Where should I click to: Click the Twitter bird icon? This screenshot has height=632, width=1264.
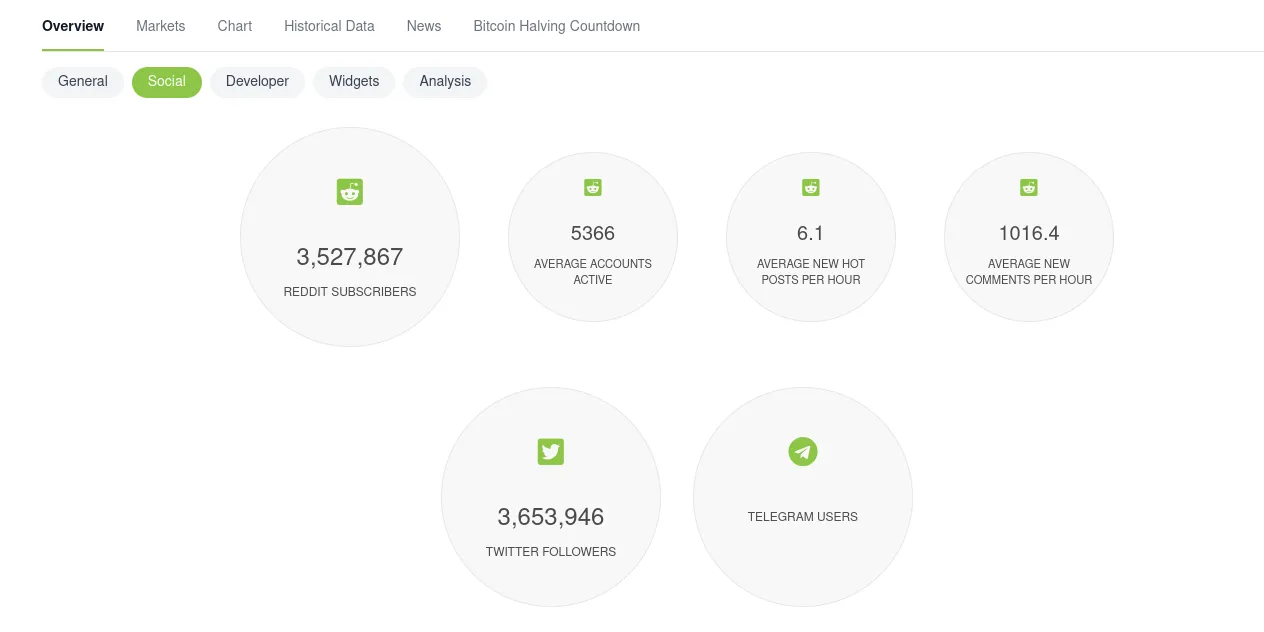point(551,452)
